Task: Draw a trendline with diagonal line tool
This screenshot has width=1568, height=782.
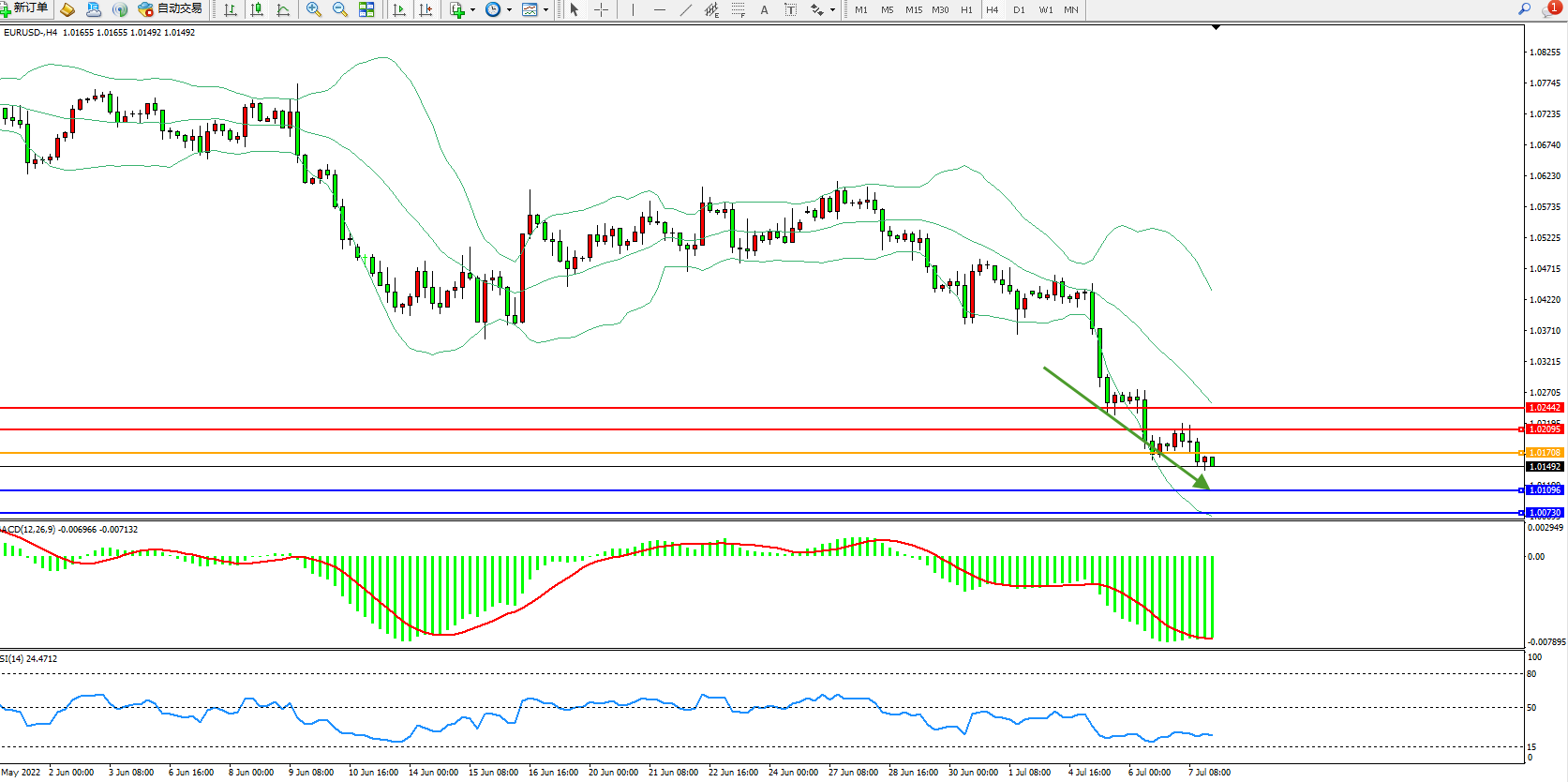Action: coord(685,9)
